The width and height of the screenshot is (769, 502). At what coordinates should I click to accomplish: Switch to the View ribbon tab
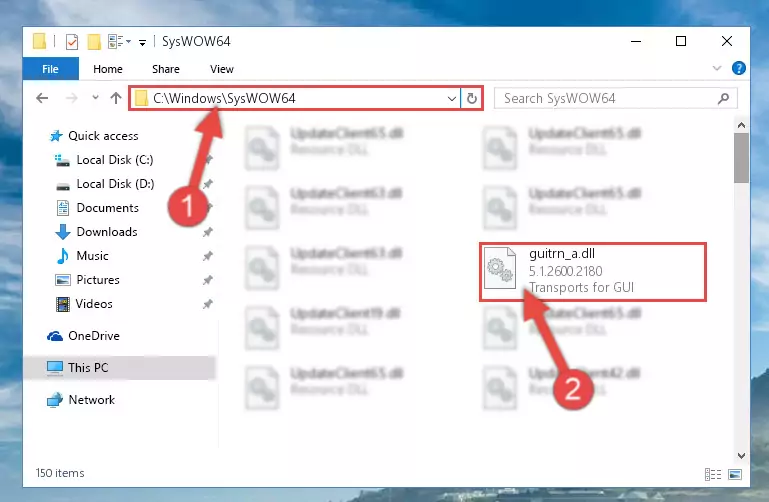222,69
